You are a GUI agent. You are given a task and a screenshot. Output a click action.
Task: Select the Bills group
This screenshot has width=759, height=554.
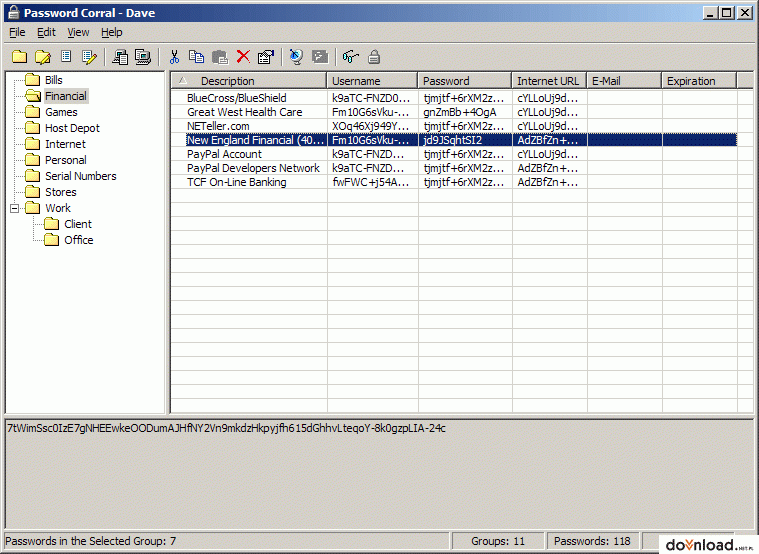[x=54, y=80]
